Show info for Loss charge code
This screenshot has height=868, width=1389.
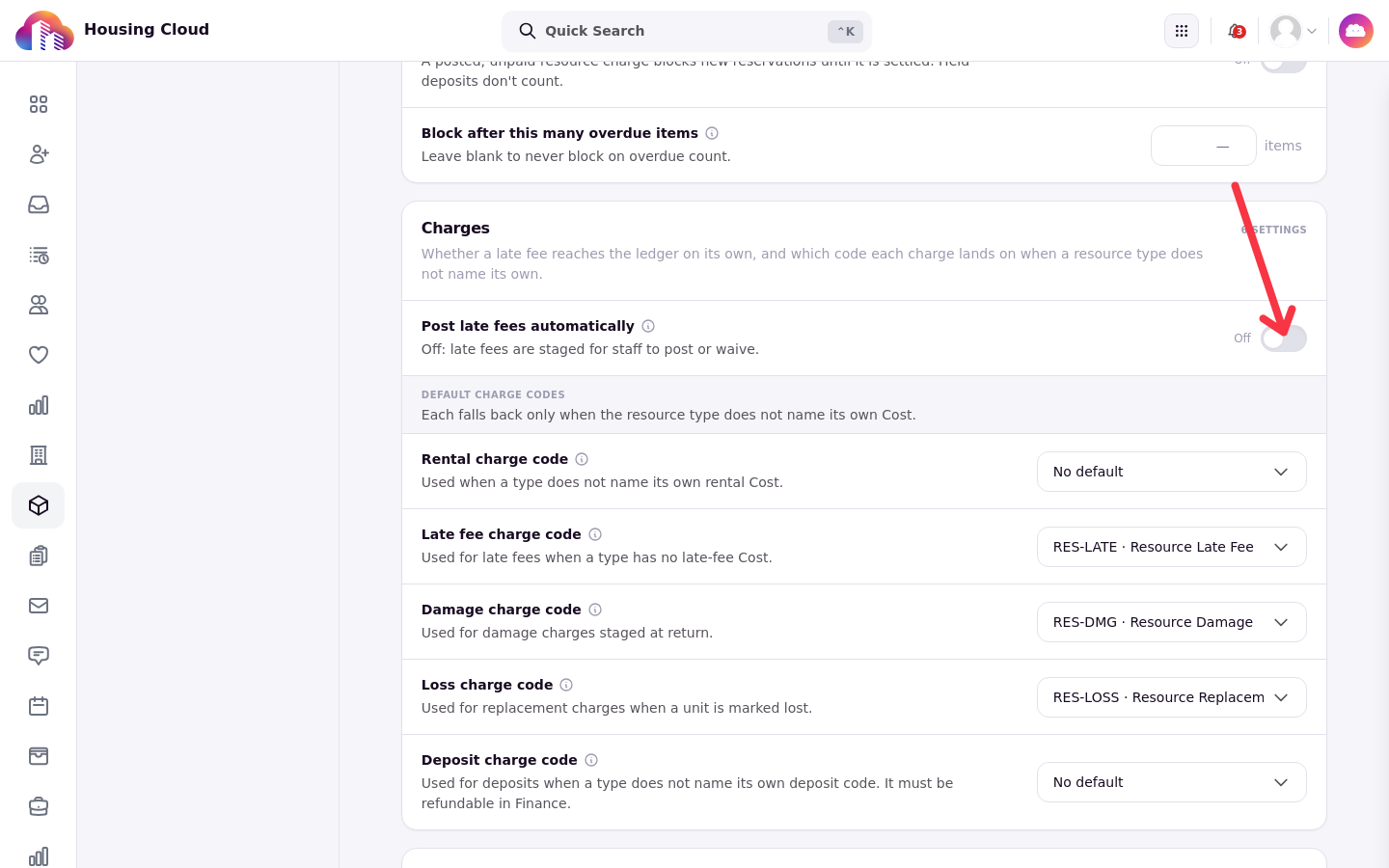[566, 685]
